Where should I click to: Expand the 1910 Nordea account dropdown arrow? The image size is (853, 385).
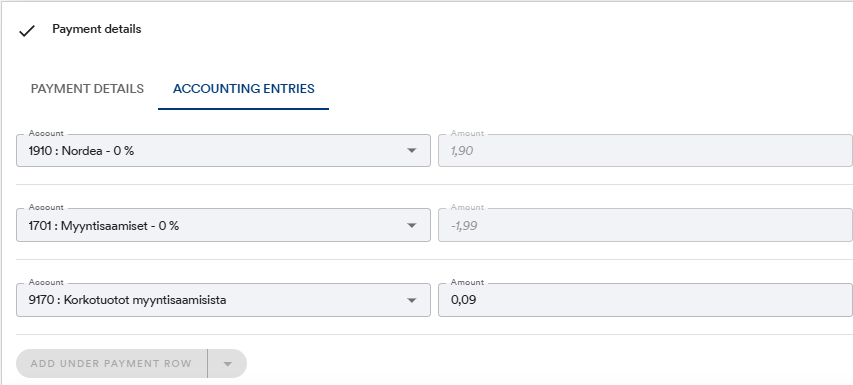tap(412, 151)
